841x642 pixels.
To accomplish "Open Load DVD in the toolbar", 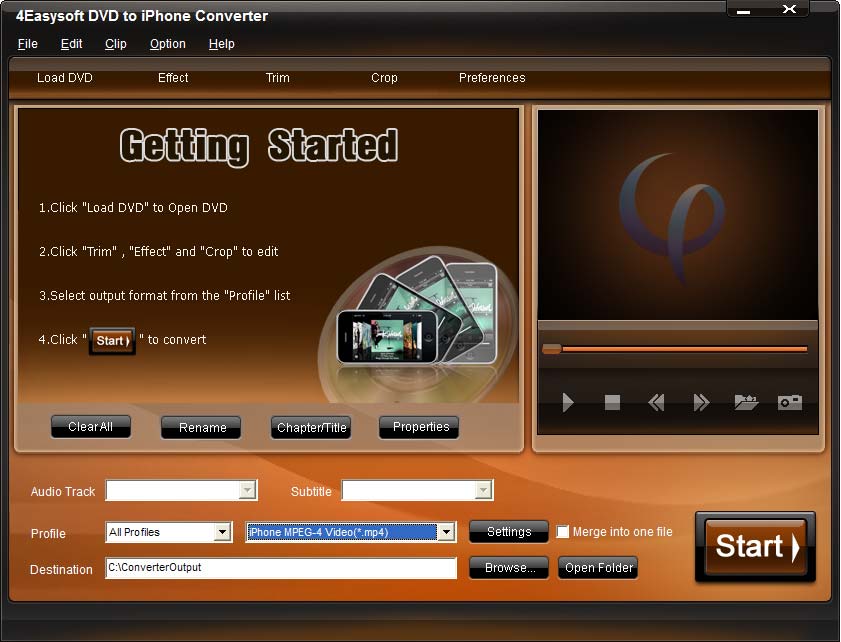I will [x=65, y=78].
